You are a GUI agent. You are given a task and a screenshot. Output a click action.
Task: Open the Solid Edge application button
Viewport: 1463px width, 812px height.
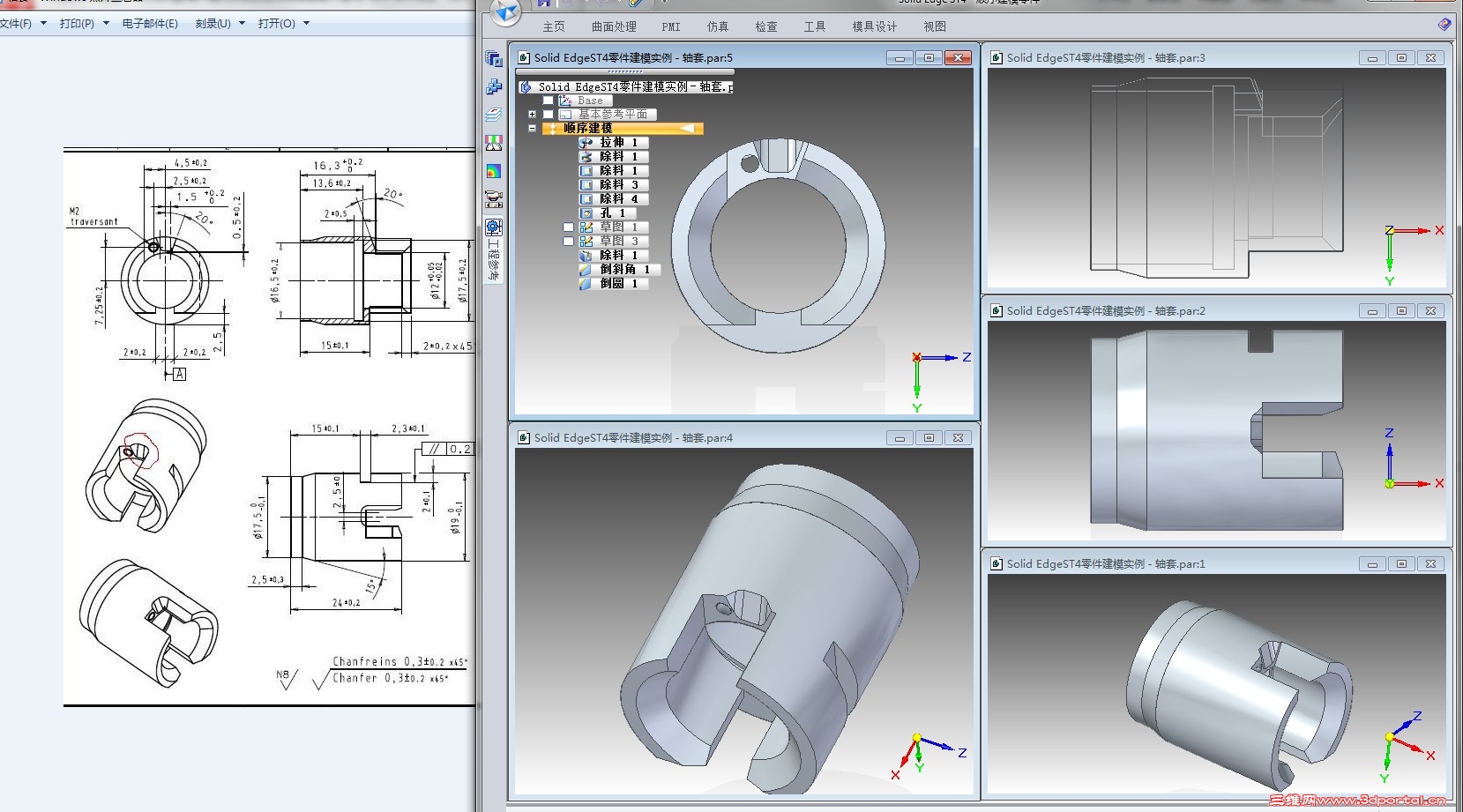point(506,11)
